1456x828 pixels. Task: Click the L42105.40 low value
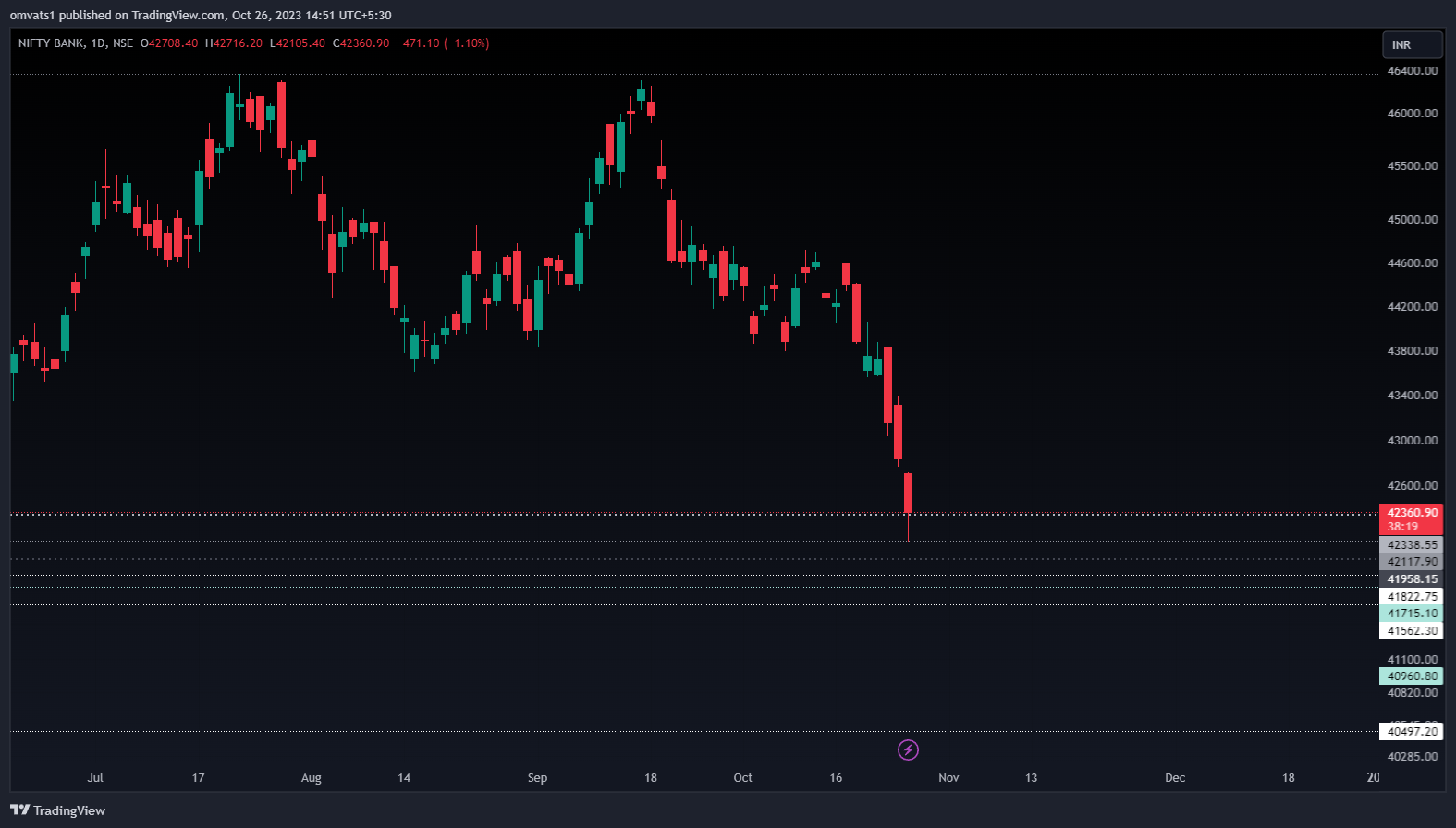point(298,43)
